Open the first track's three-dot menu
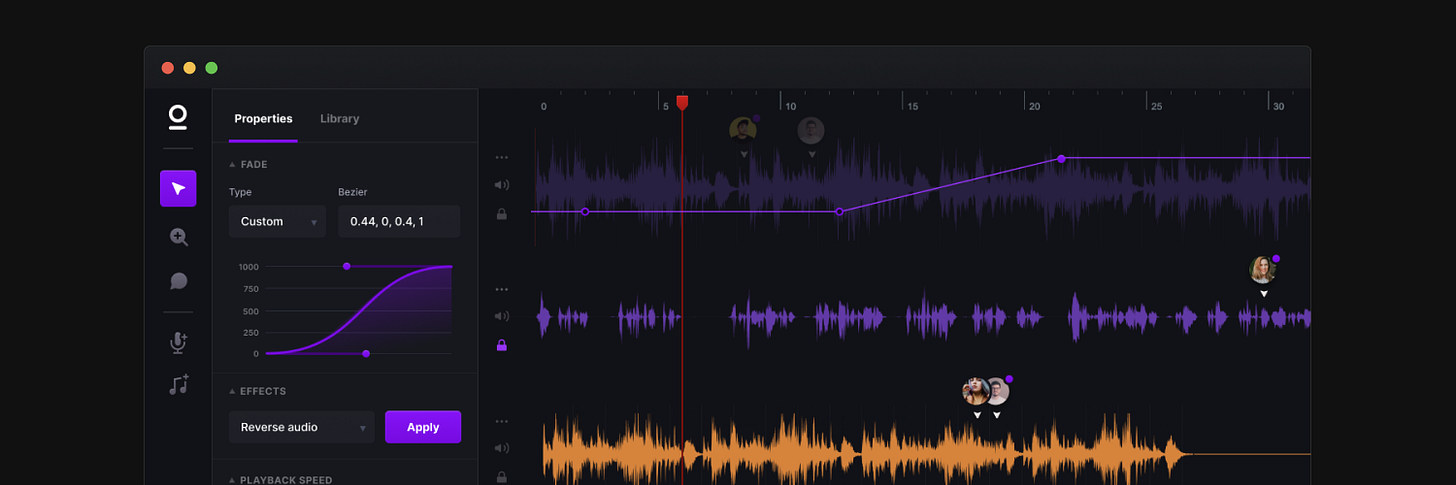This screenshot has height=485, width=1456. 501,157
